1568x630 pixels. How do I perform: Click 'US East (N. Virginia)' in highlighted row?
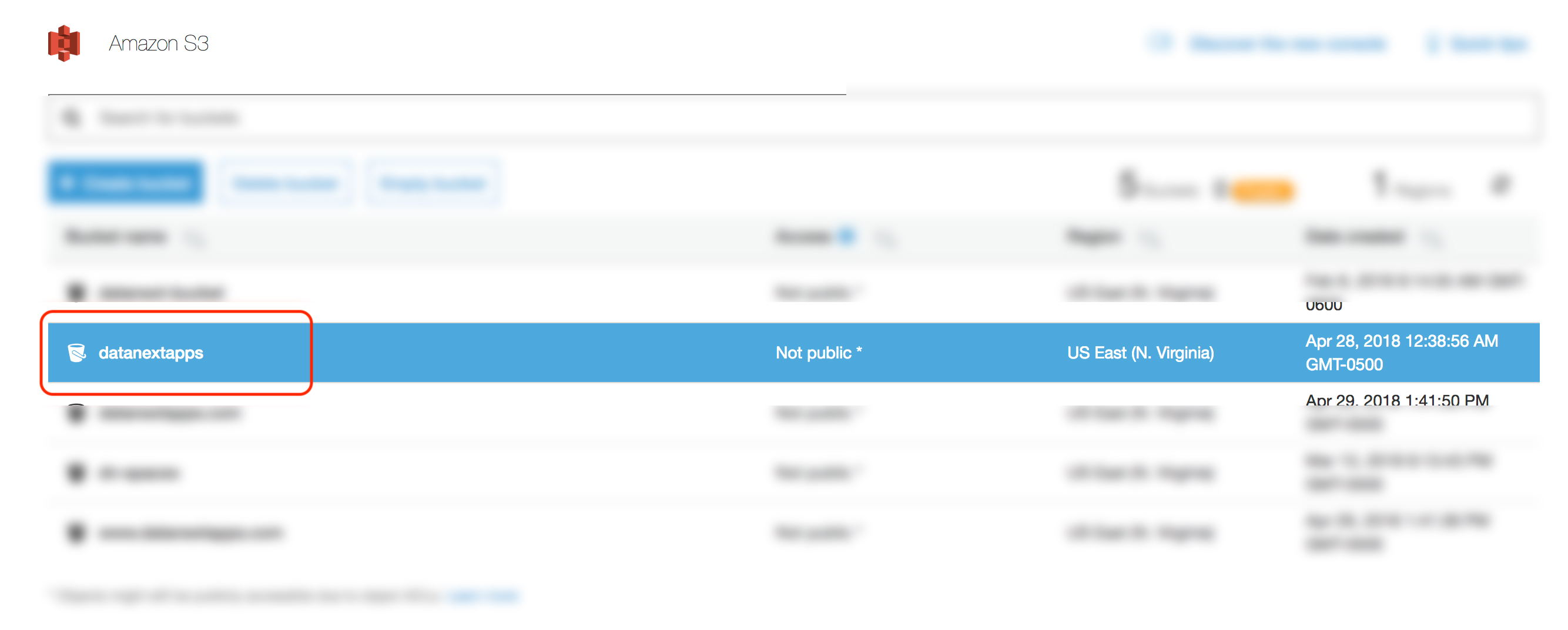coord(1140,353)
